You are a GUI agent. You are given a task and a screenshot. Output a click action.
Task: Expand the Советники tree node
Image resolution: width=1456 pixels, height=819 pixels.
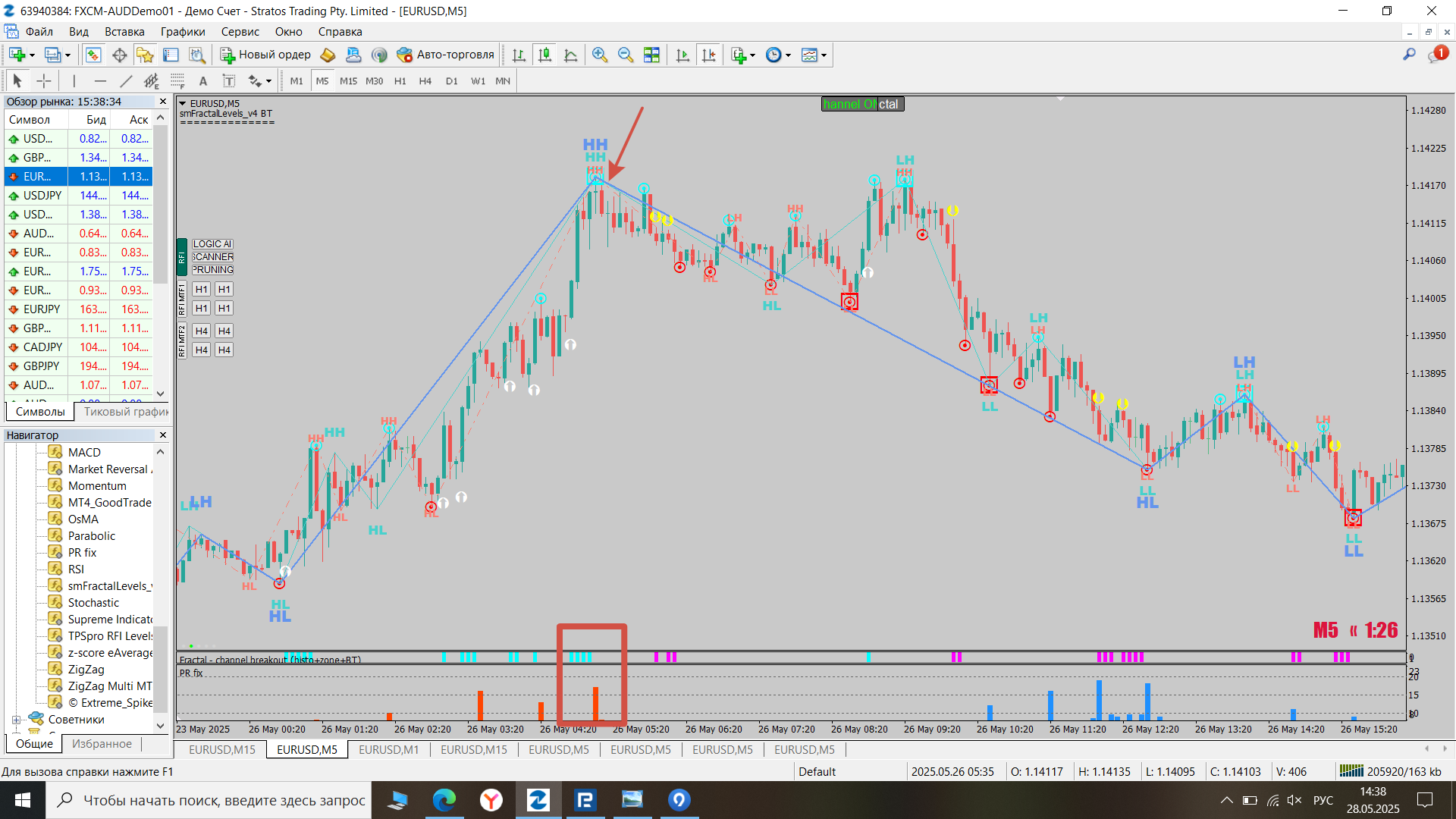16,720
